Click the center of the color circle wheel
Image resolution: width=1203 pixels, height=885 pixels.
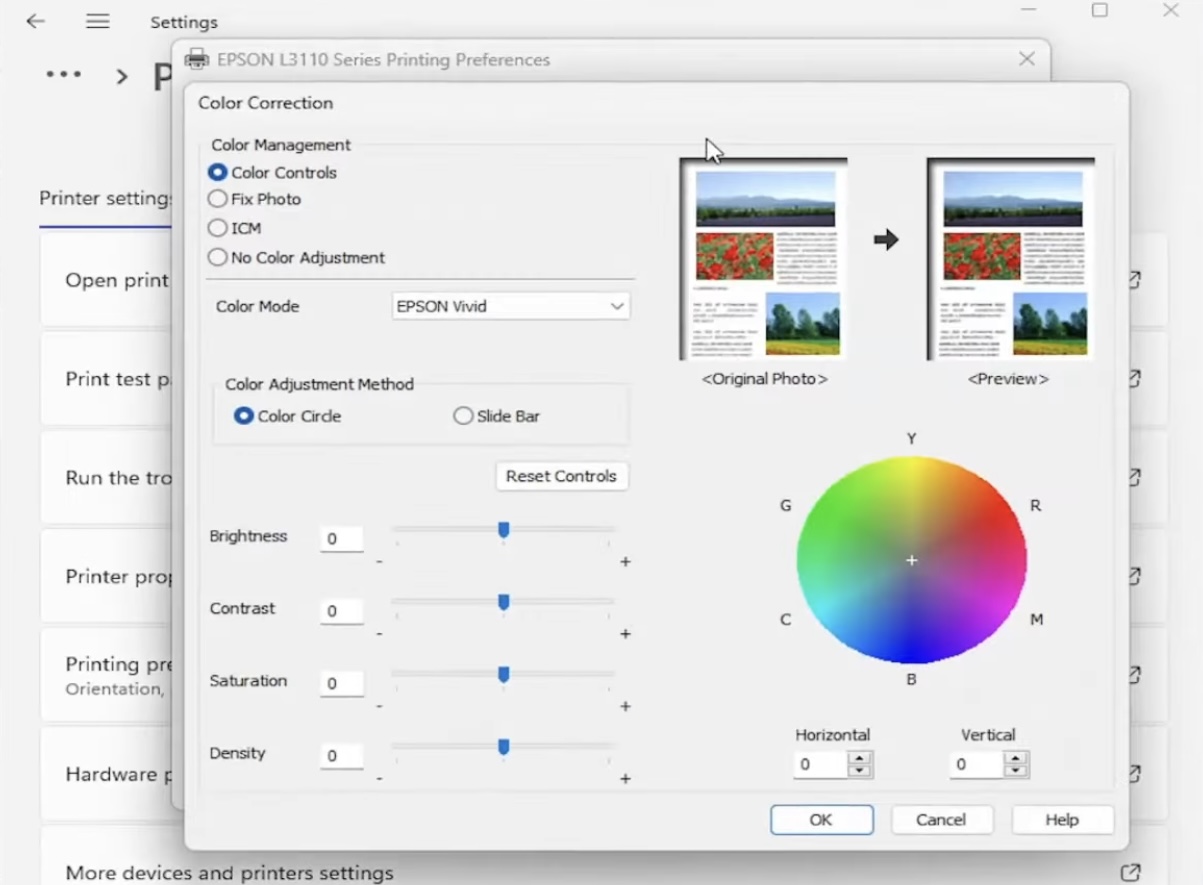click(x=912, y=560)
